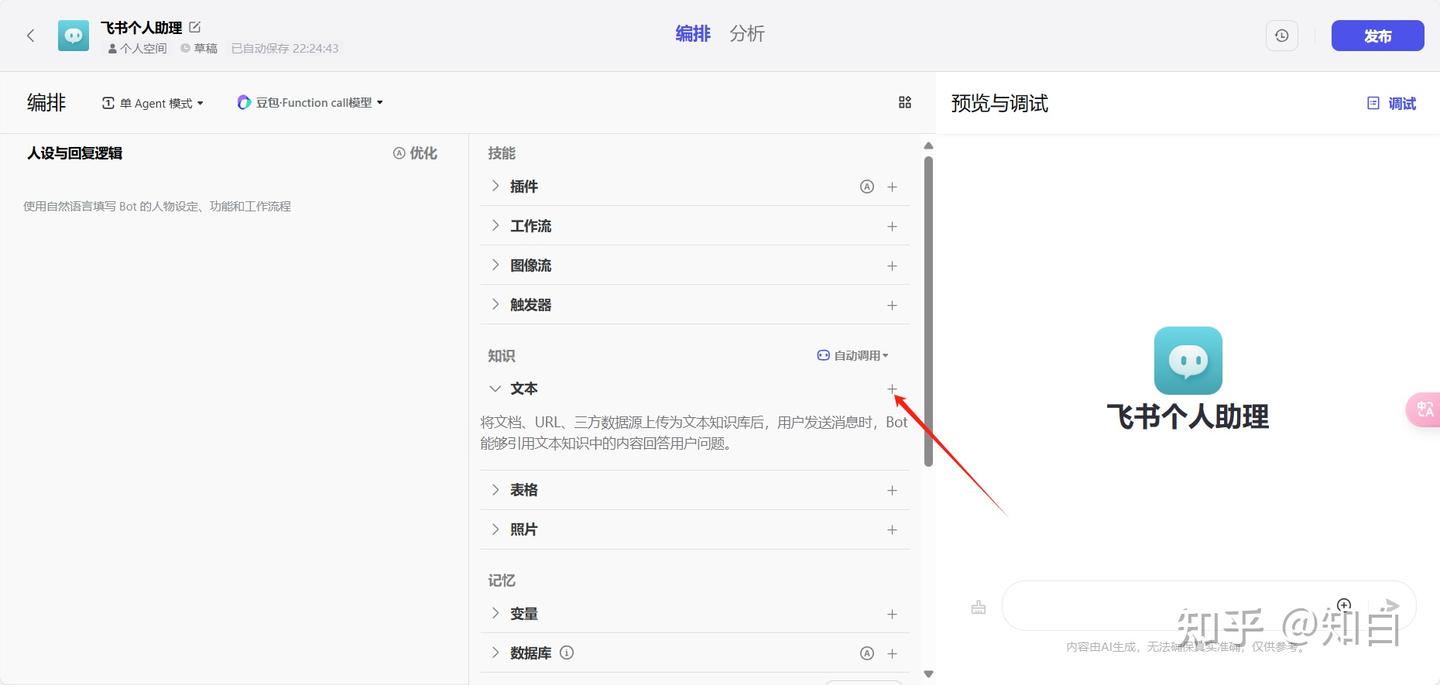Add a table with 表格 plus icon
Viewport: 1440px width, 685px height.
[x=892, y=490]
